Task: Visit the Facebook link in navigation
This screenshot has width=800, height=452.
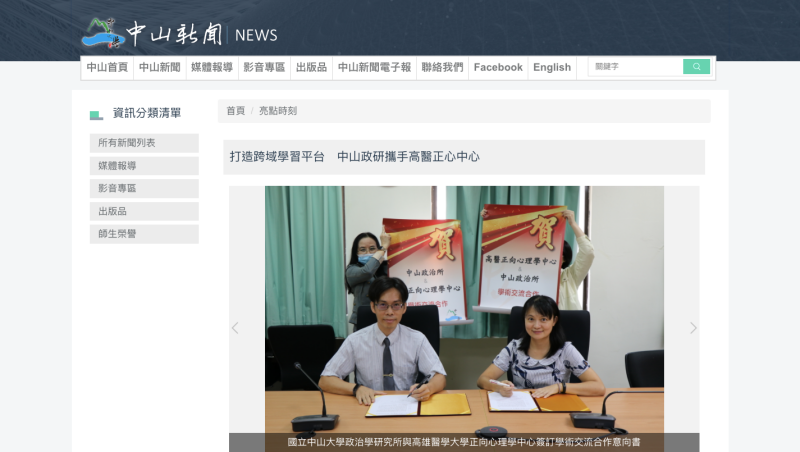Action: tap(498, 68)
